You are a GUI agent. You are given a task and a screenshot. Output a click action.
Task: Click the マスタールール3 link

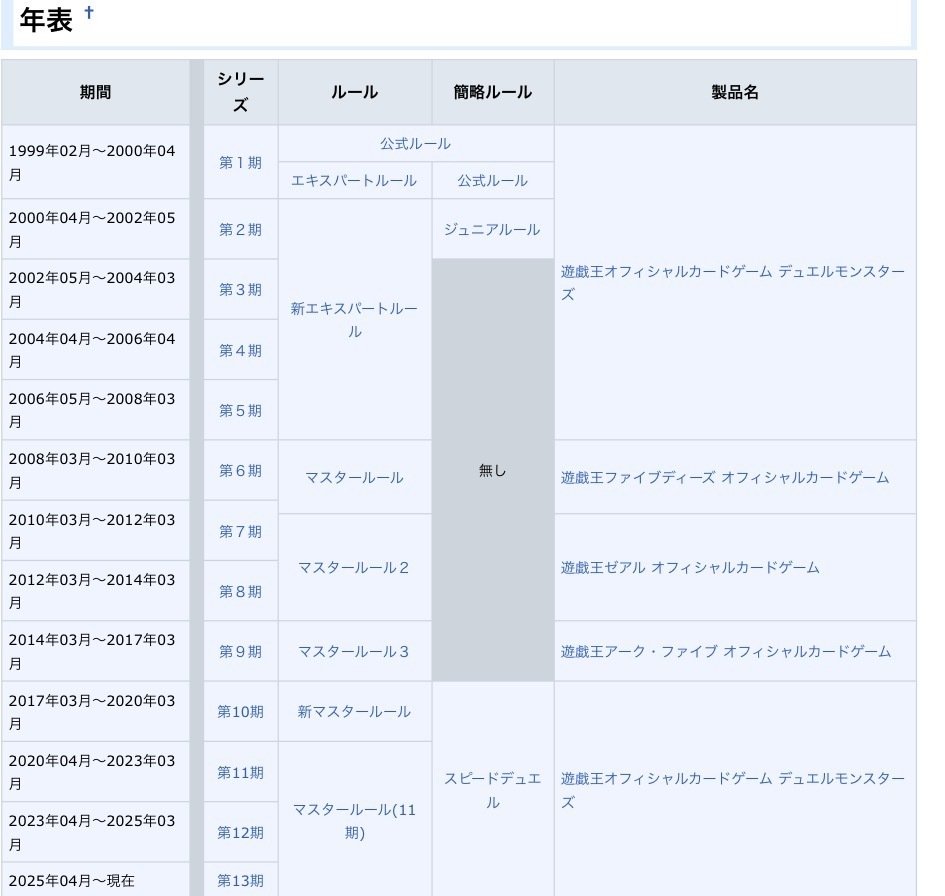(355, 651)
